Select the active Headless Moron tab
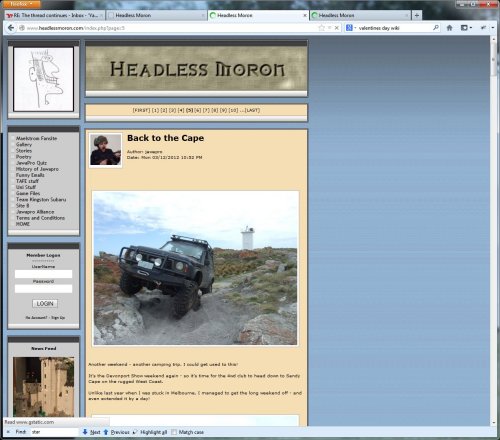Image resolution: width=500 pixels, height=440 pixels. click(258, 15)
